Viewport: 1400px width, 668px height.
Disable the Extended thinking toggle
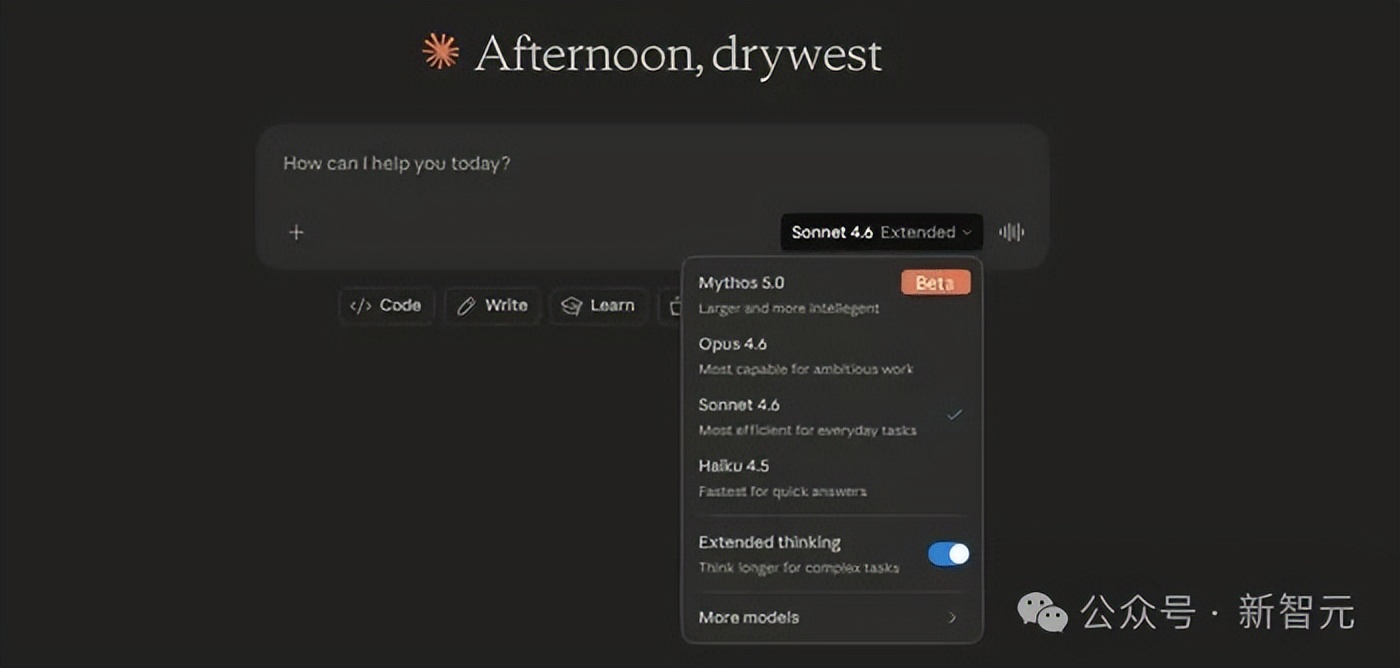(948, 554)
